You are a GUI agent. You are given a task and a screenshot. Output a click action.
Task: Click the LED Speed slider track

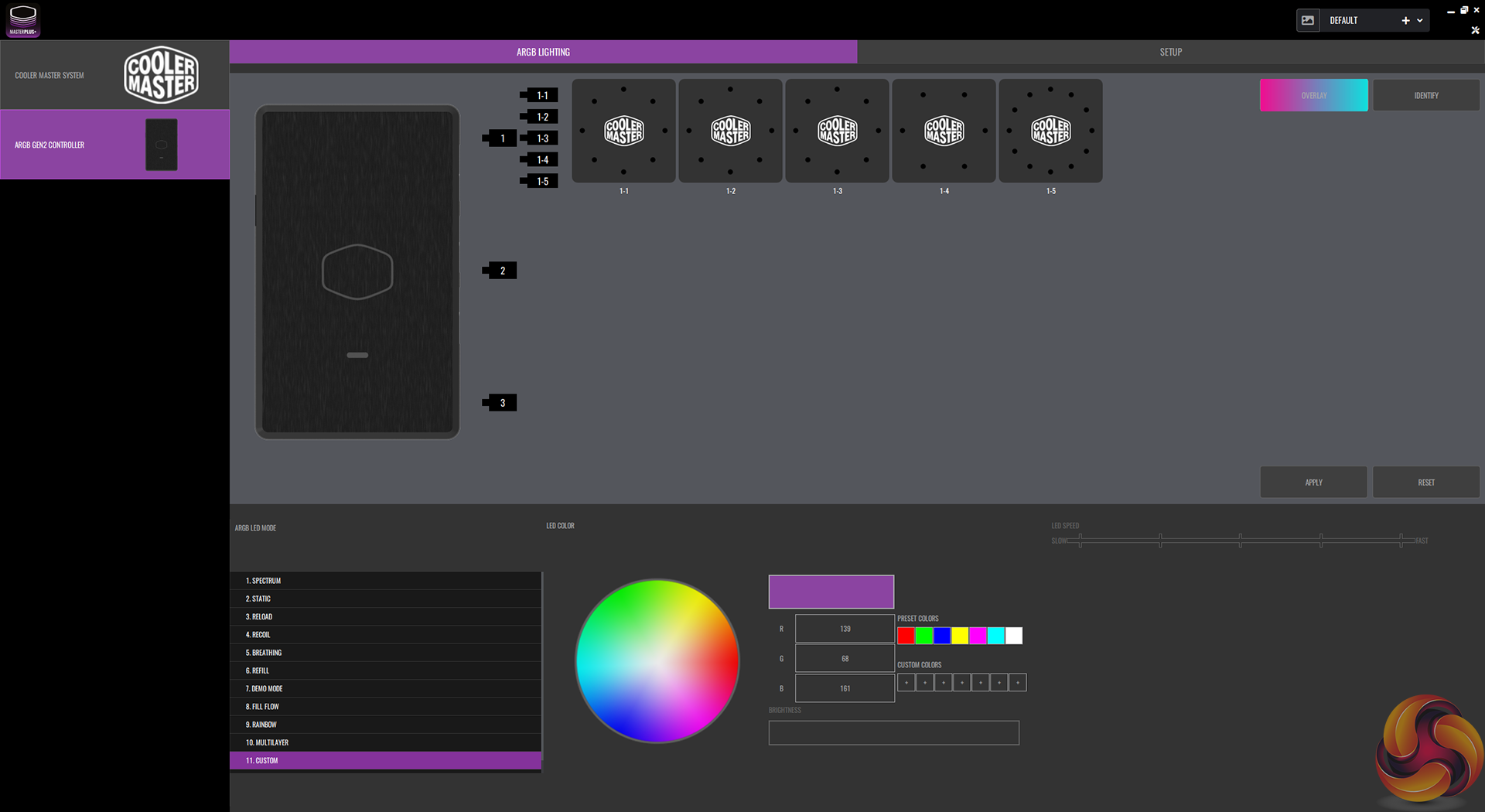(1241, 541)
